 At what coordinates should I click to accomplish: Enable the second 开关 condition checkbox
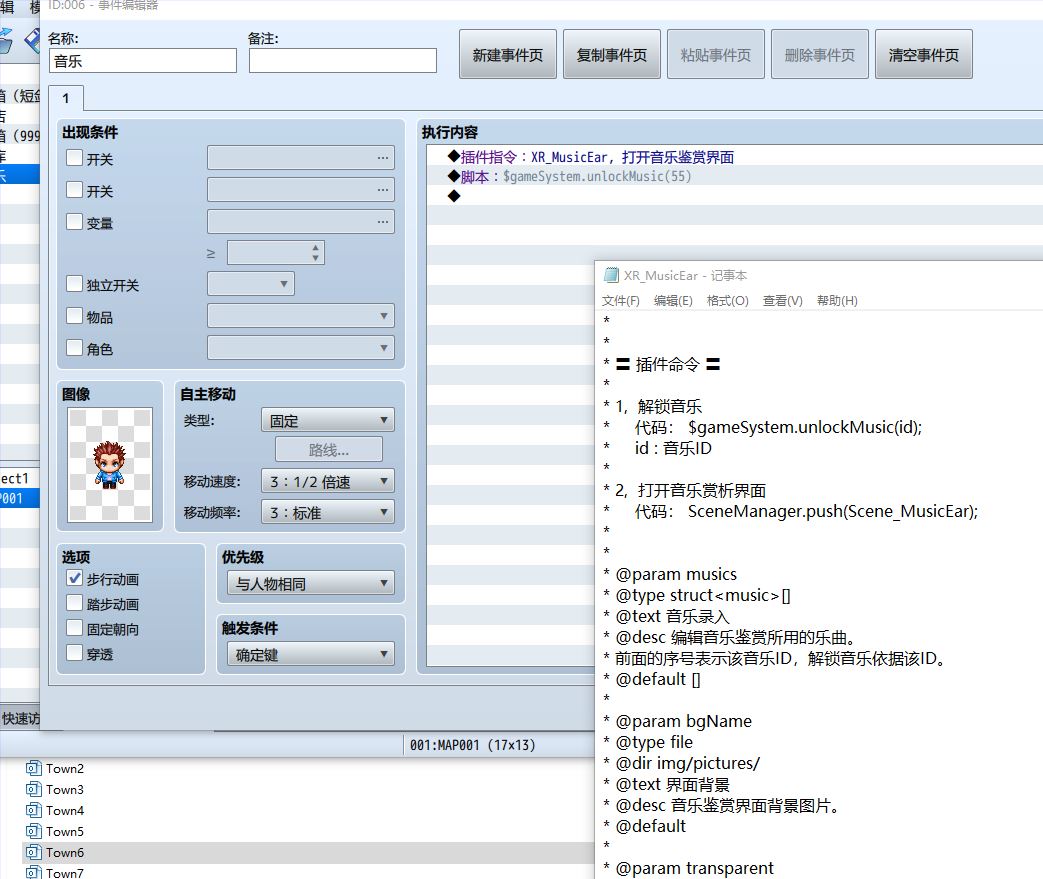[x=74, y=190]
